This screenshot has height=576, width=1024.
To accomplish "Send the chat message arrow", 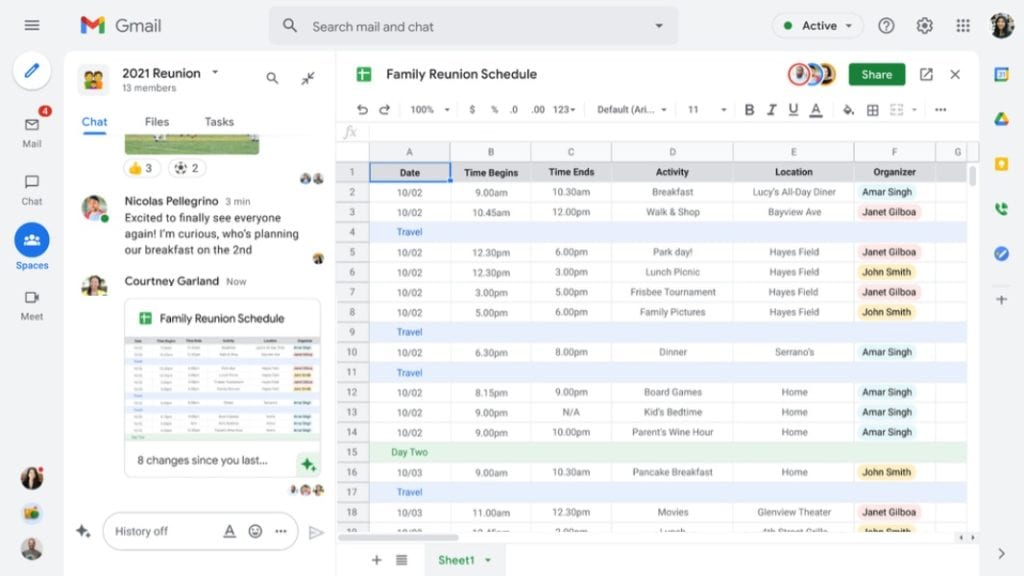I will 316,532.
